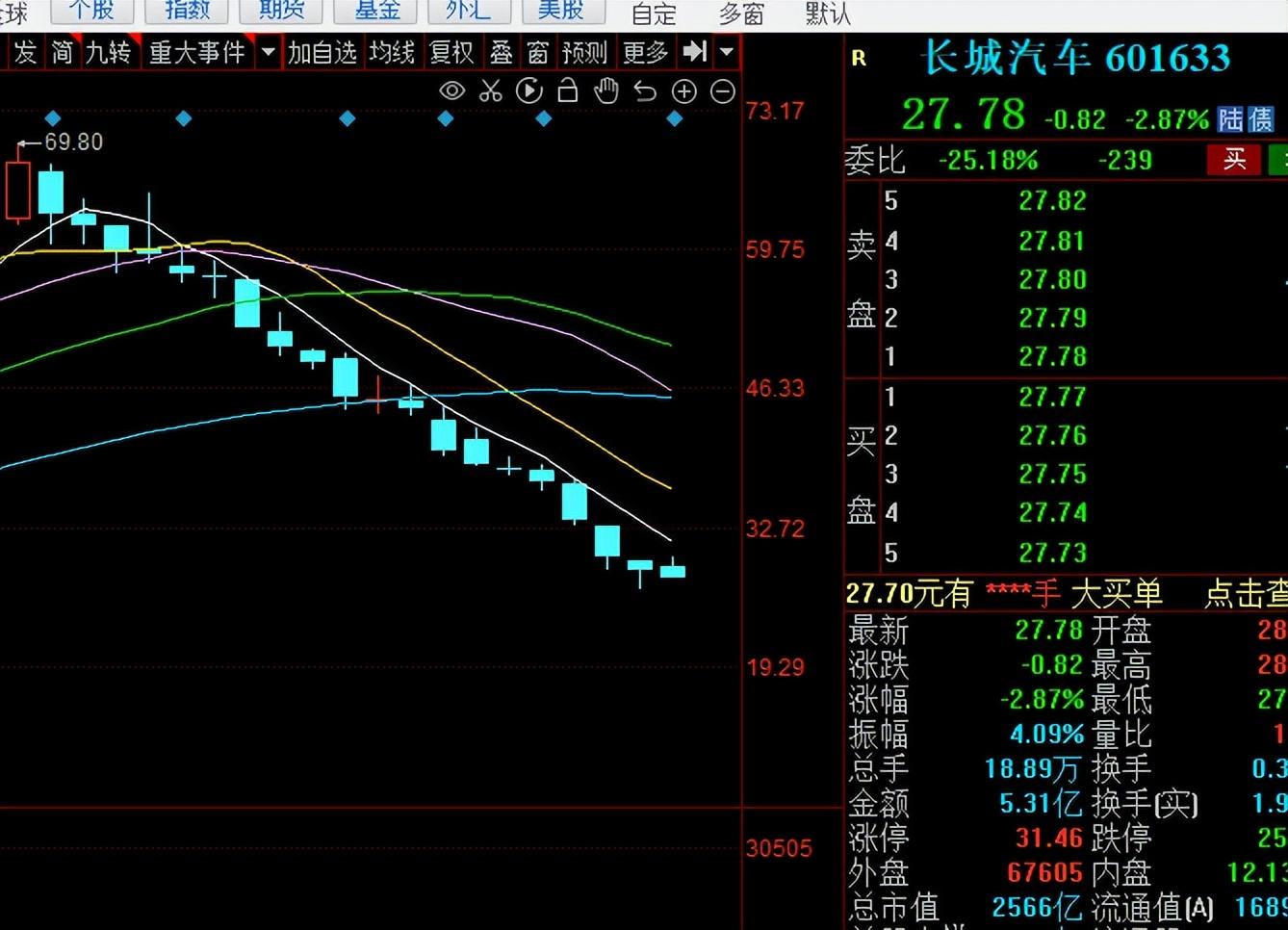Toggle the lock icon above the chart

click(x=568, y=91)
